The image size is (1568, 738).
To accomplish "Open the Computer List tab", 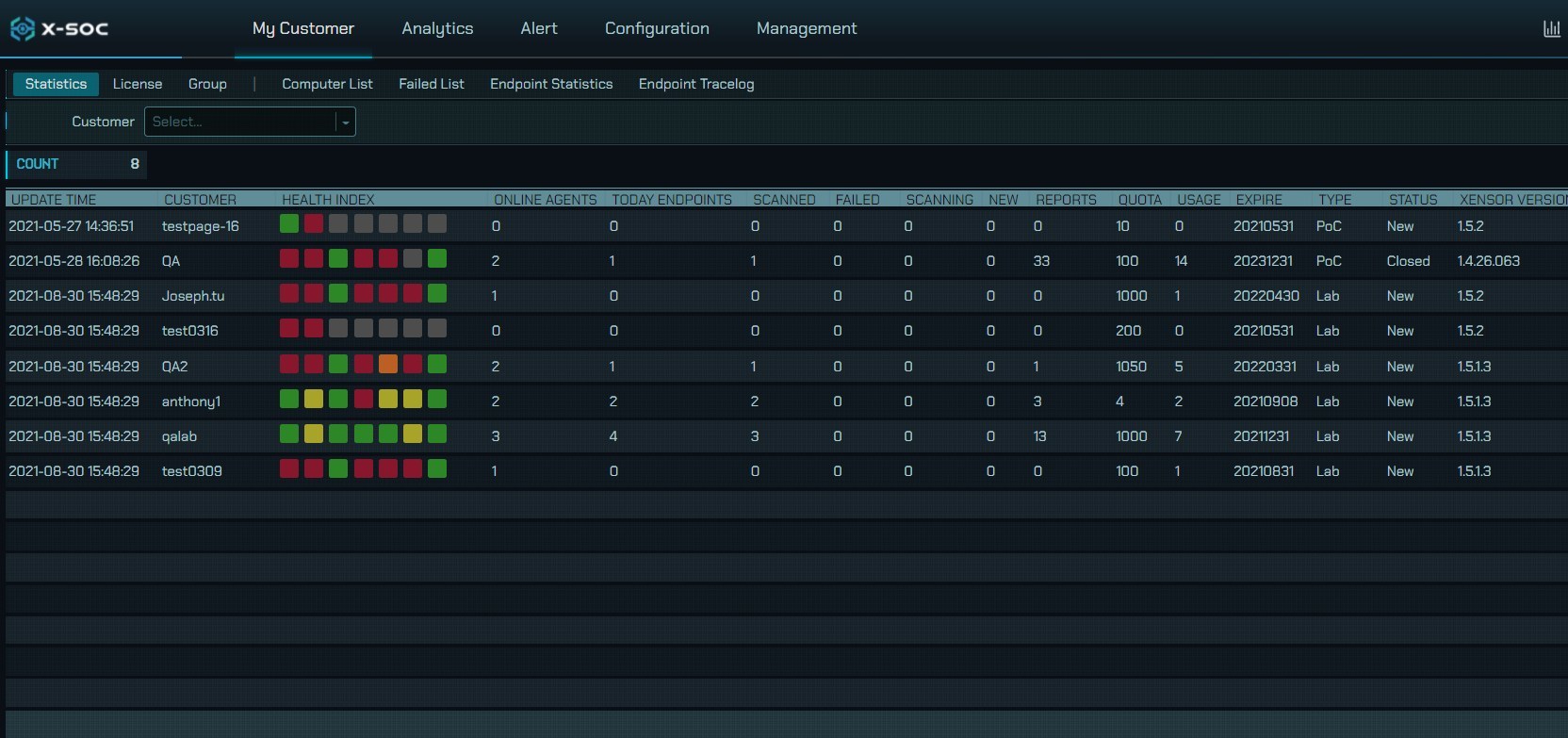I will pyautogui.click(x=327, y=84).
